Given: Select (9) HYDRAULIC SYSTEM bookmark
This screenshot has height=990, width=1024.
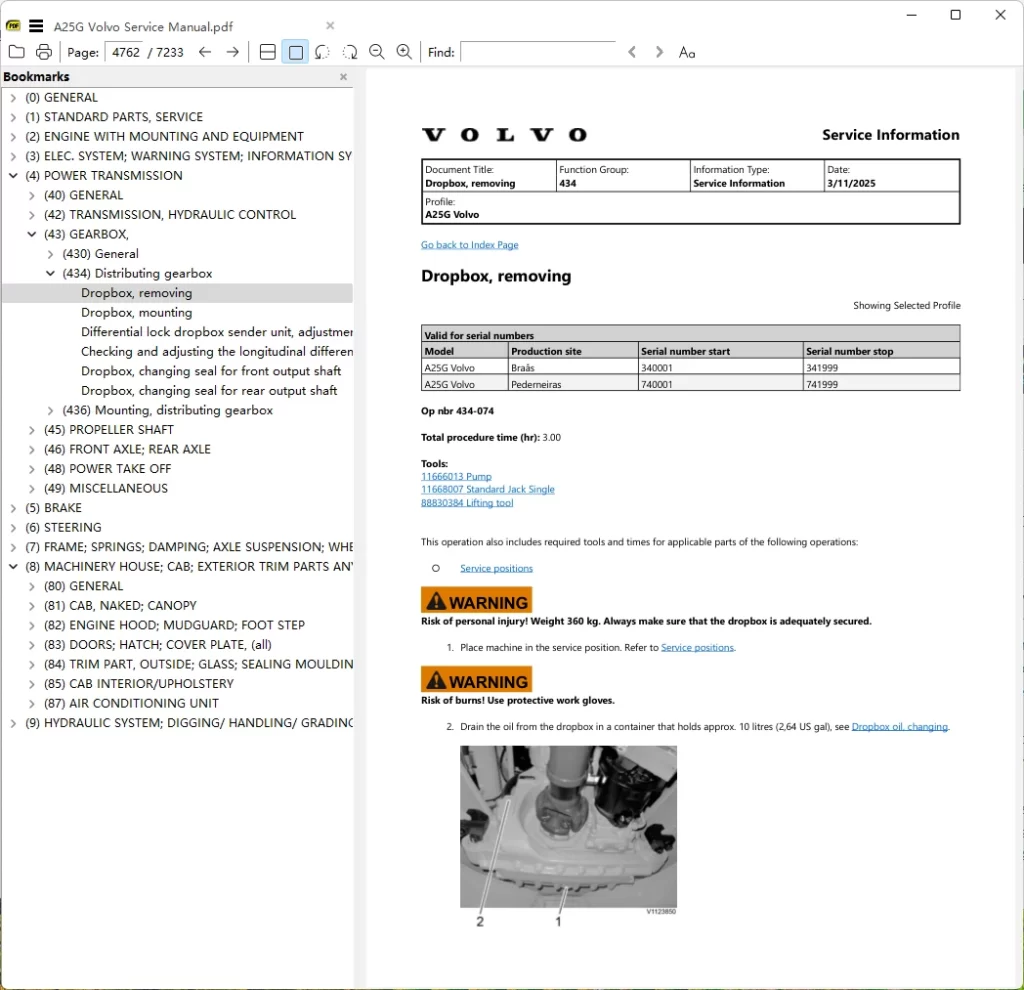Looking at the screenshot, I should tap(189, 723).
